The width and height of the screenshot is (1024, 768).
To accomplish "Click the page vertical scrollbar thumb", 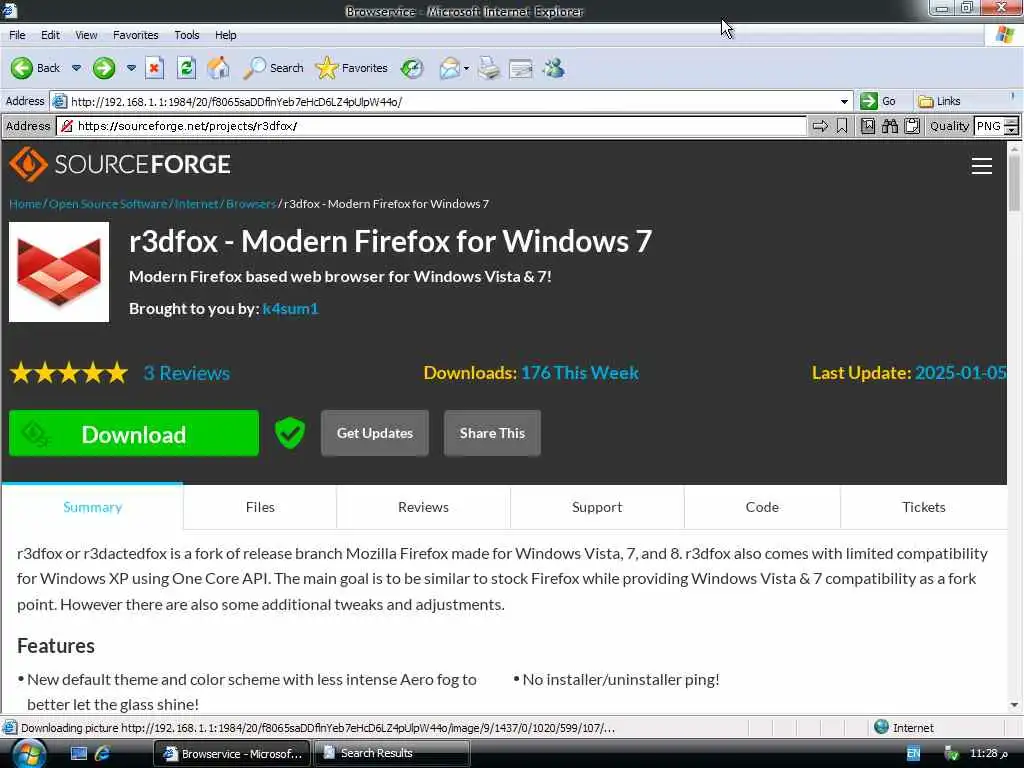I will (x=1014, y=183).
